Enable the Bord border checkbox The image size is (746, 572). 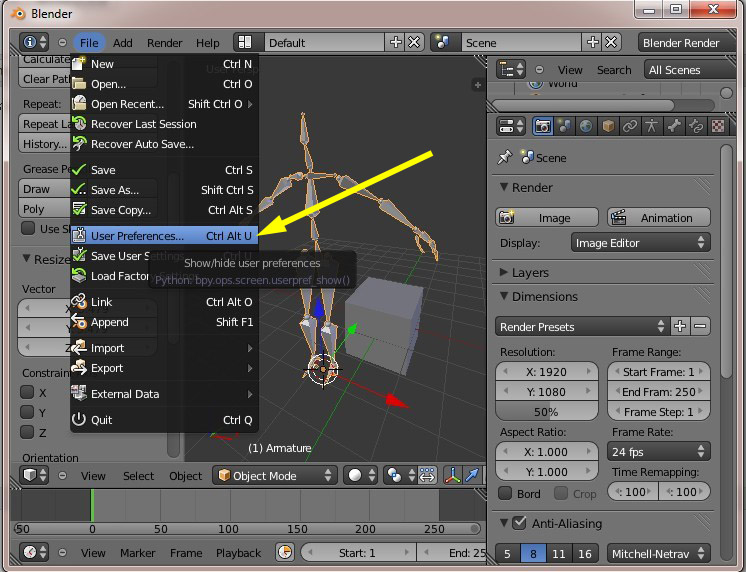(x=505, y=493)
